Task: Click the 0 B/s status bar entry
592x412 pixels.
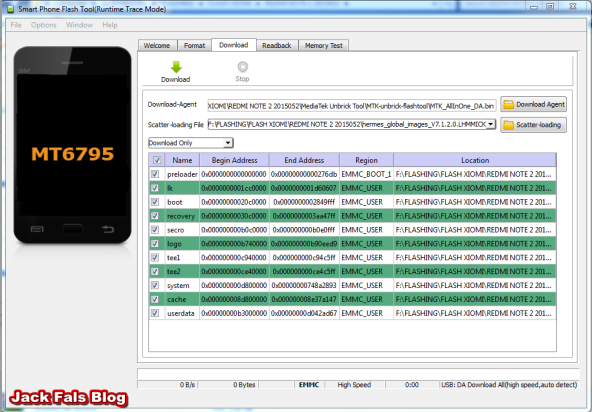Action: [x=187, y=385]
